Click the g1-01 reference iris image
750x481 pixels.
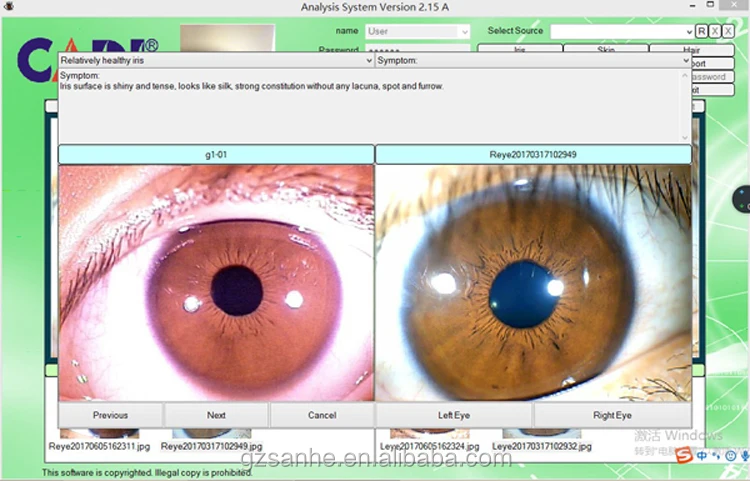click(216, 283)
